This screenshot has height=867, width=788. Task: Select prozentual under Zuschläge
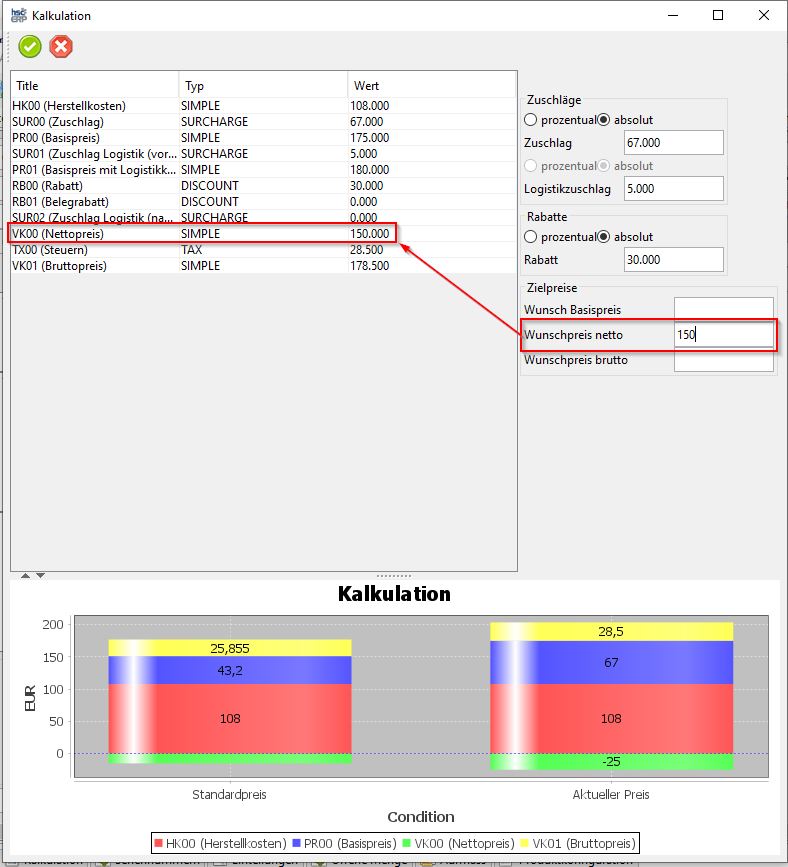531,120
